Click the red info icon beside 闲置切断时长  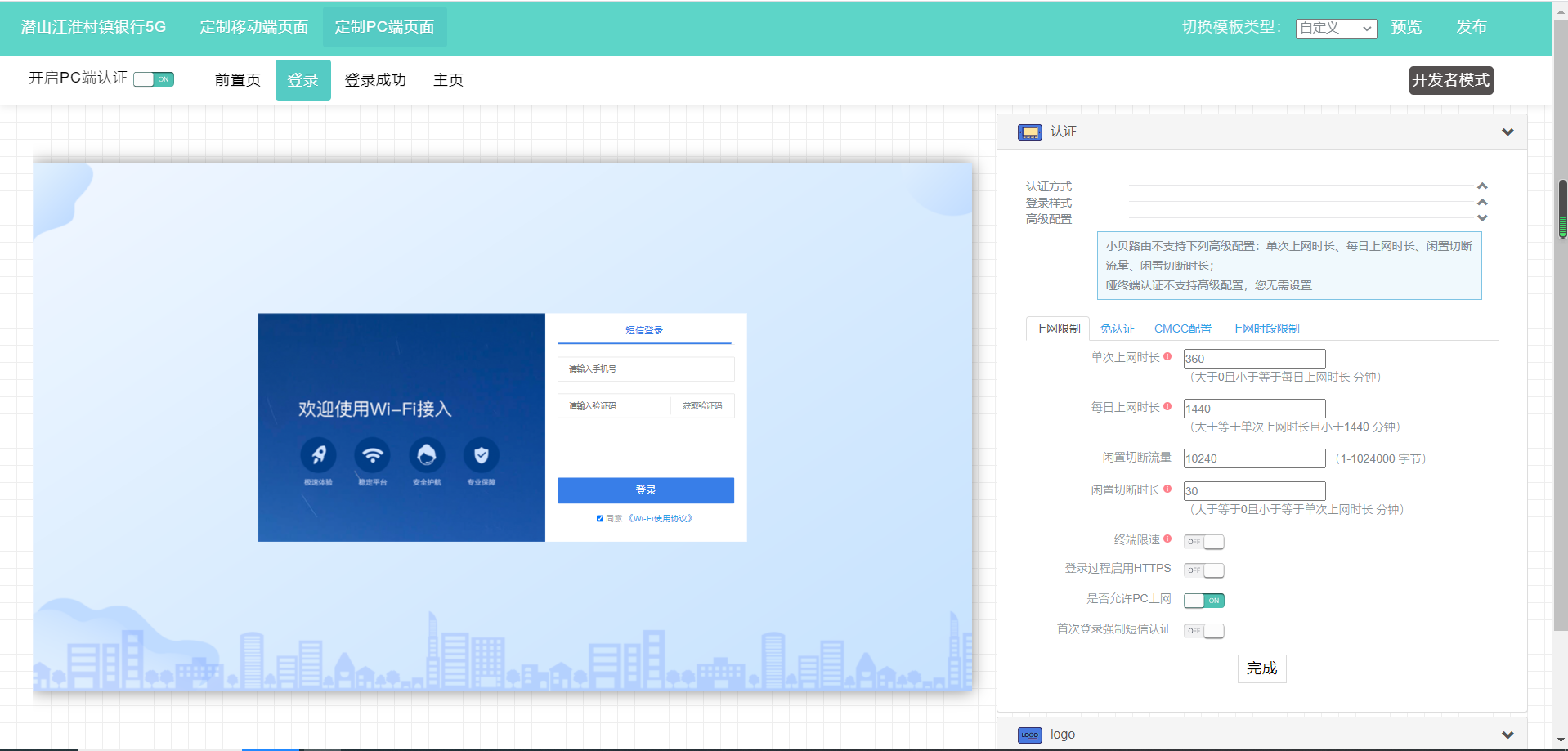[x=1167, y=489]
